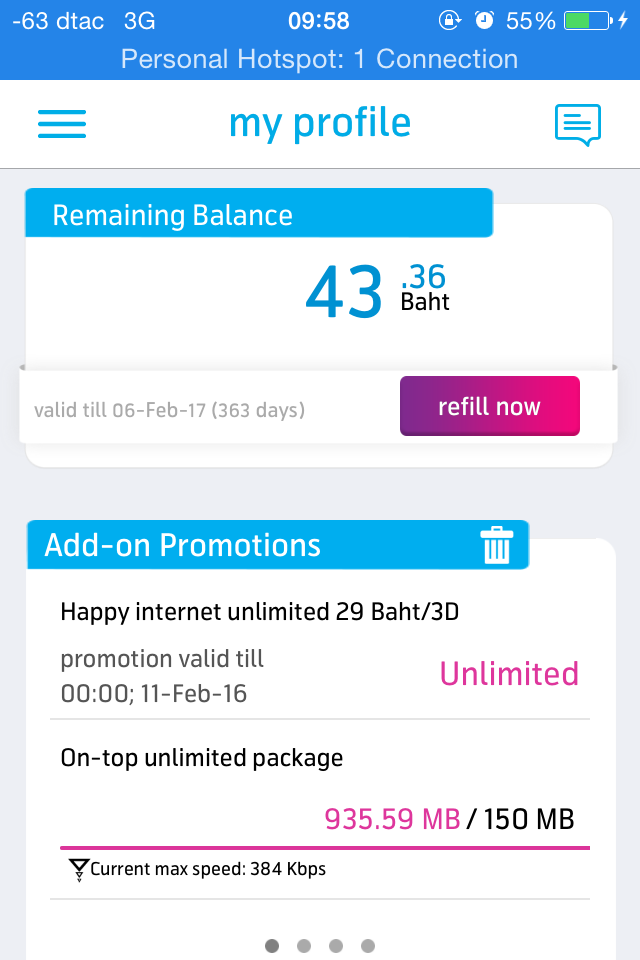Viewport: 640px width, 960px height.
Task: Jump to the fourth page dot
Action: tap(367, 946)
